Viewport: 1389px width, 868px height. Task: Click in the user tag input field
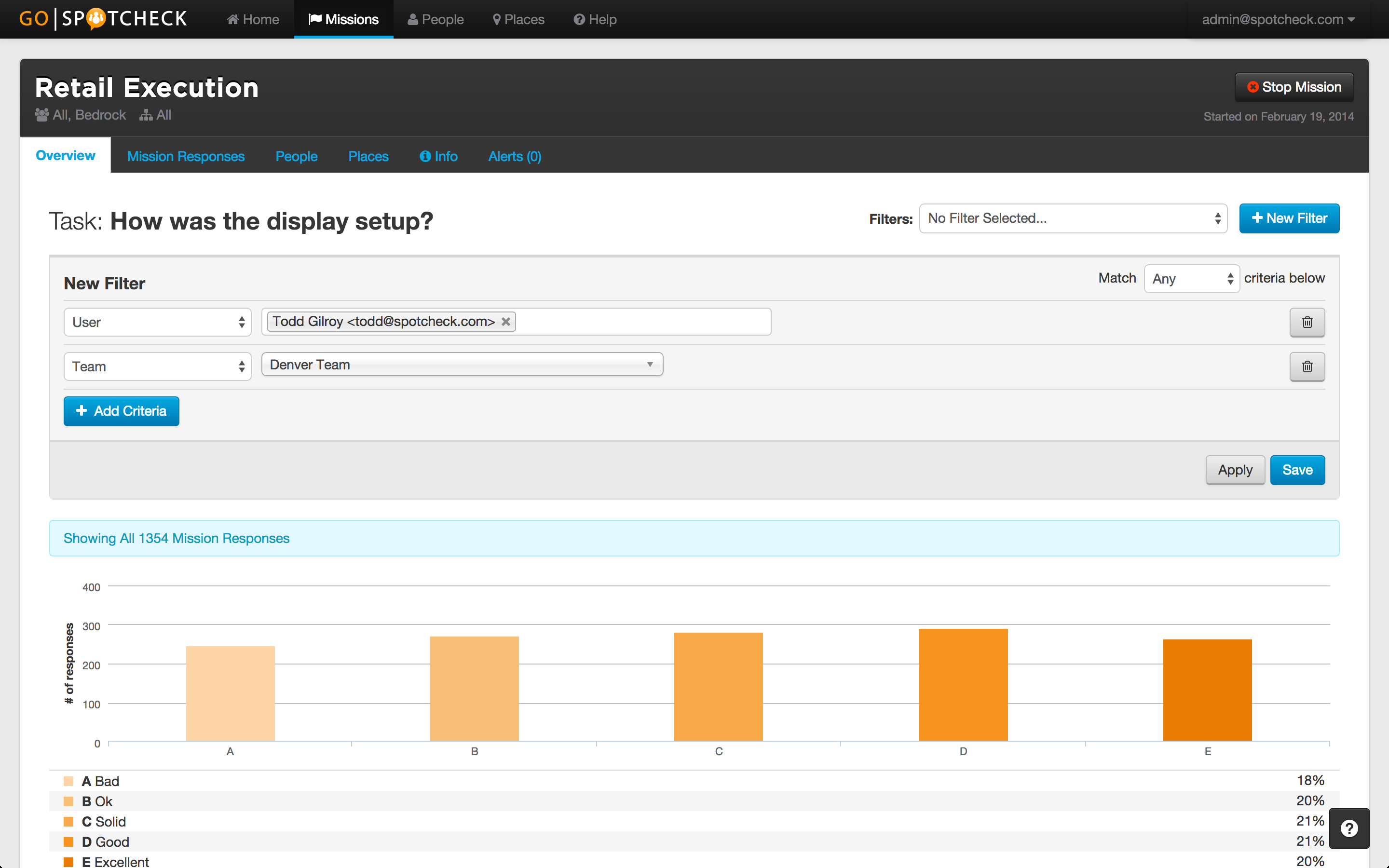coord(643,322)
